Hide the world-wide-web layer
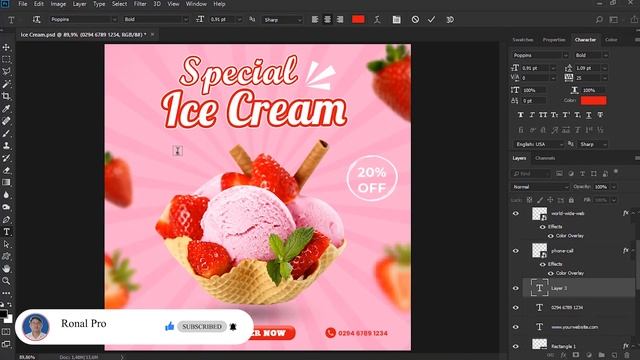Image resolution: width=640 pixels, height=360 pixels. [516, 213]
